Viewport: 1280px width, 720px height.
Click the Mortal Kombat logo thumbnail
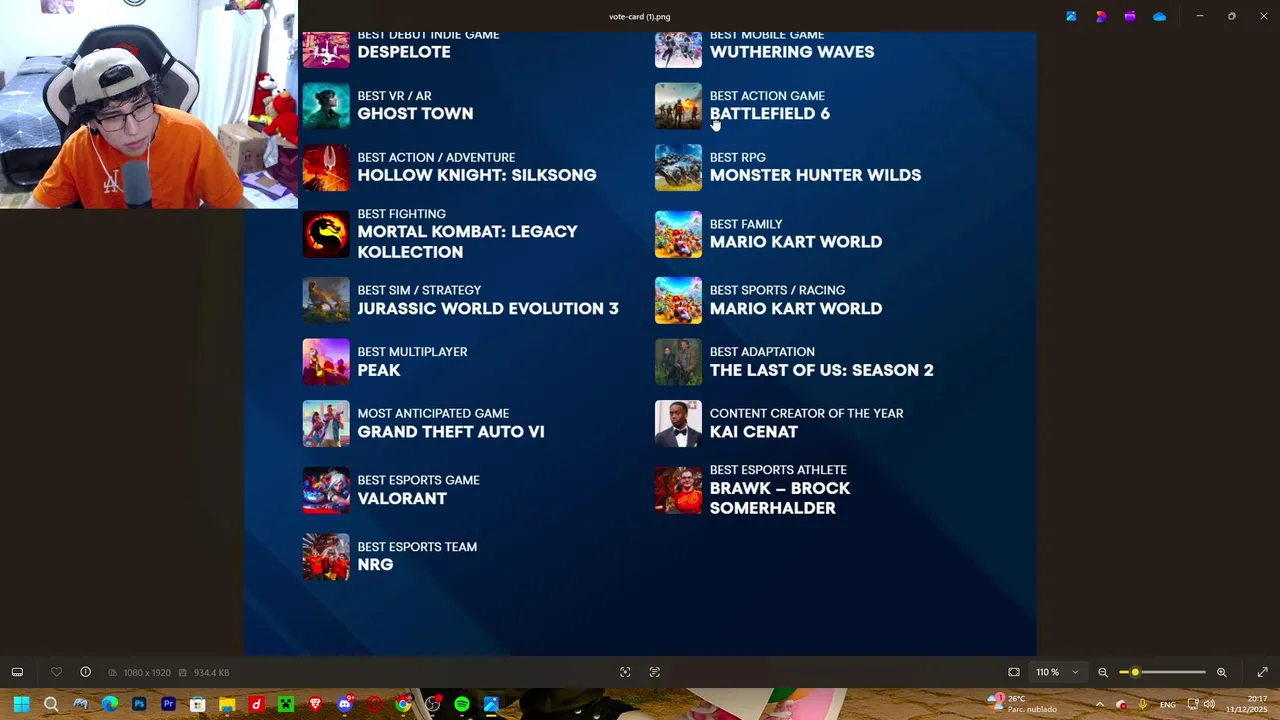(x=326, y=234)
